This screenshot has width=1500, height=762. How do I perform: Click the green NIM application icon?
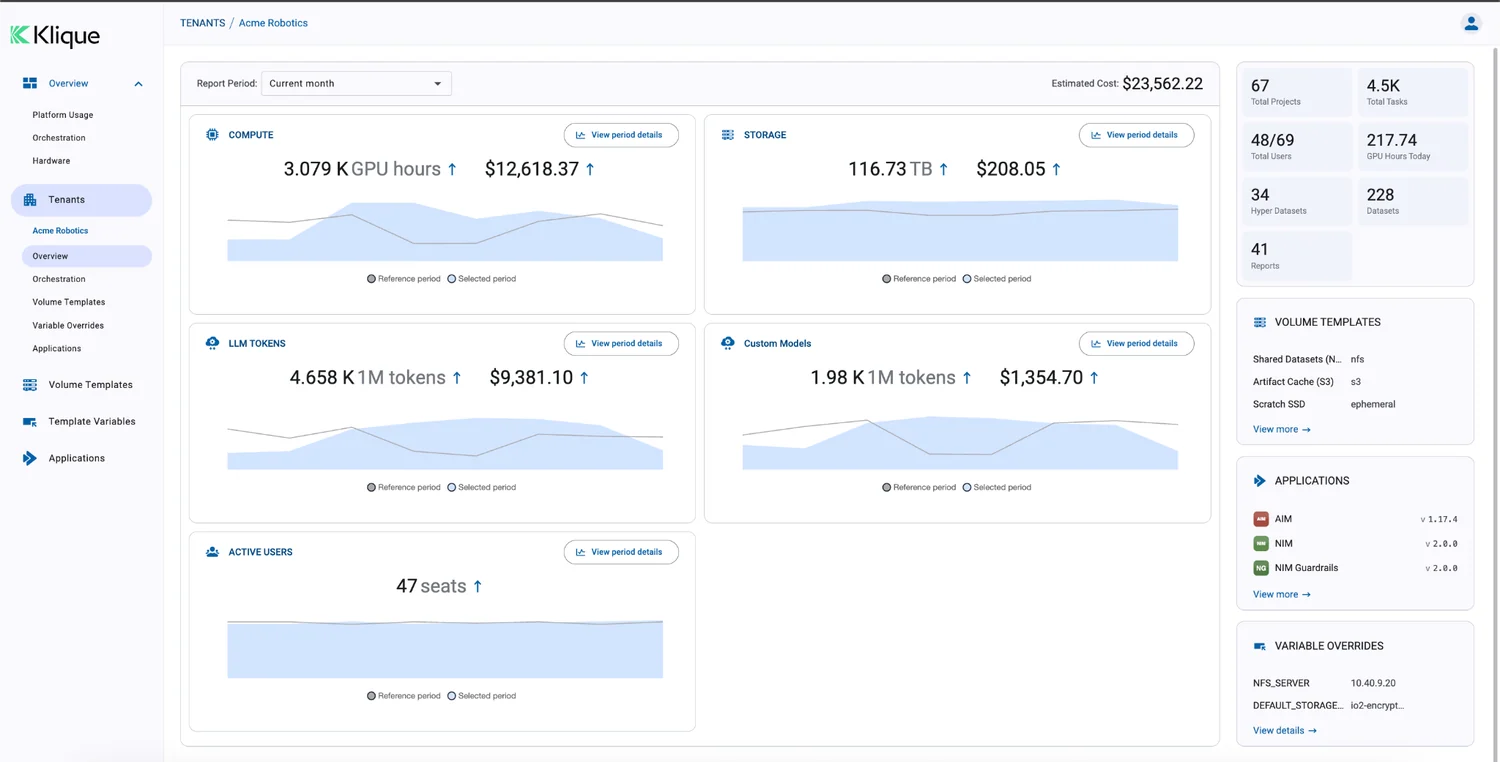click(1261, 543)
